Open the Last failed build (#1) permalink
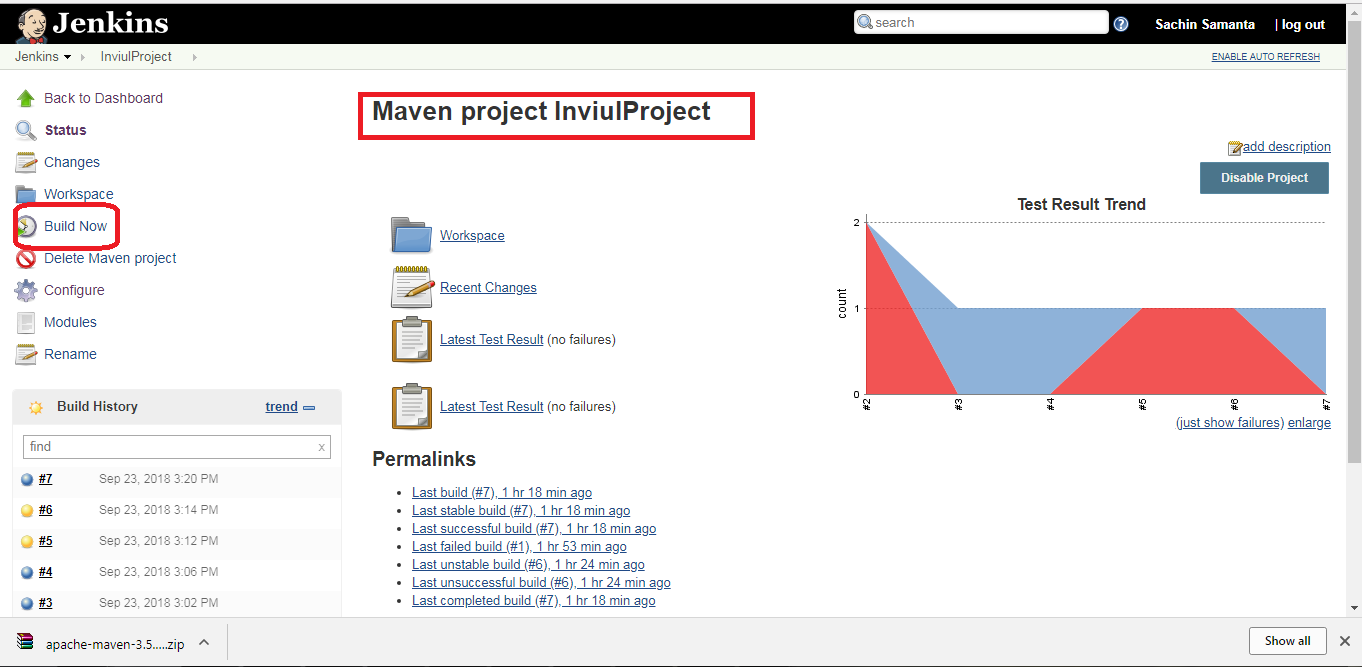The height and width of the screenshot is (667, 1362). [x=519, y=547]
